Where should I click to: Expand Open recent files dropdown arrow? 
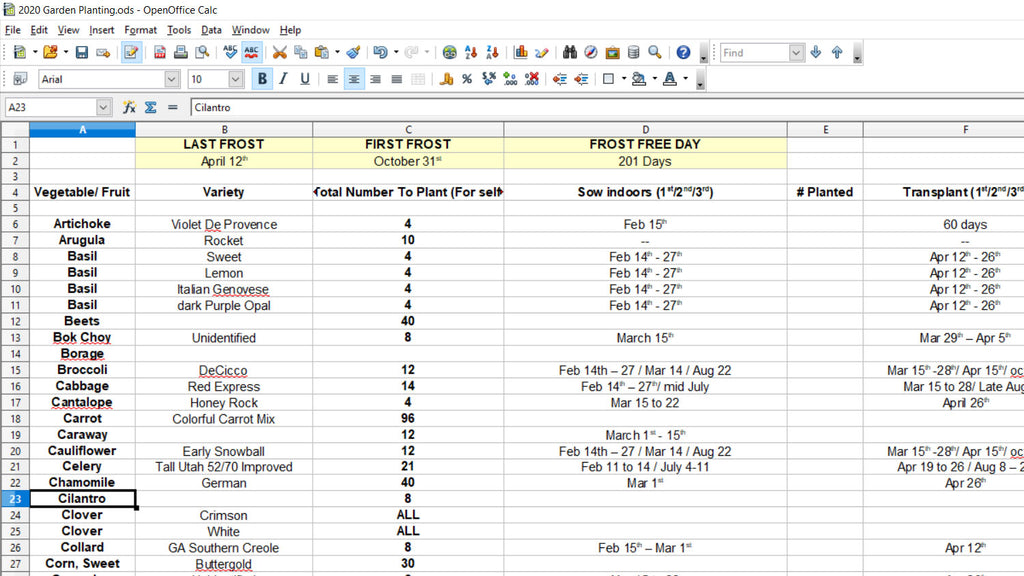point(65,52)
